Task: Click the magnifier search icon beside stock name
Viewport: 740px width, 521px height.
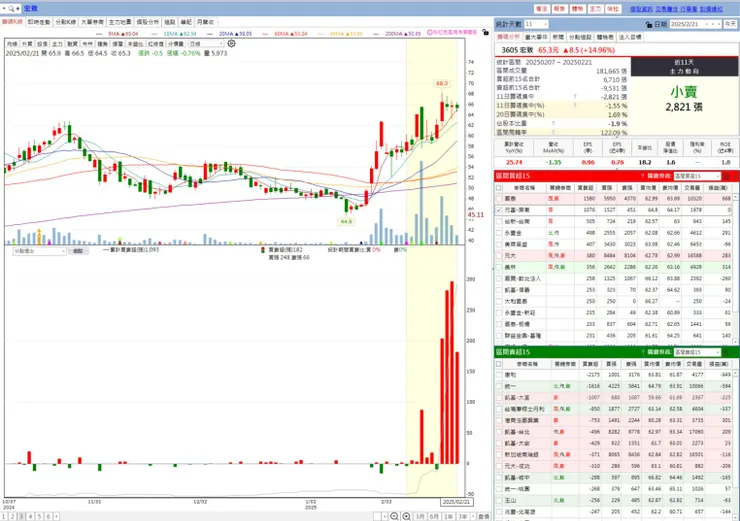Action: tap(11, 8)
